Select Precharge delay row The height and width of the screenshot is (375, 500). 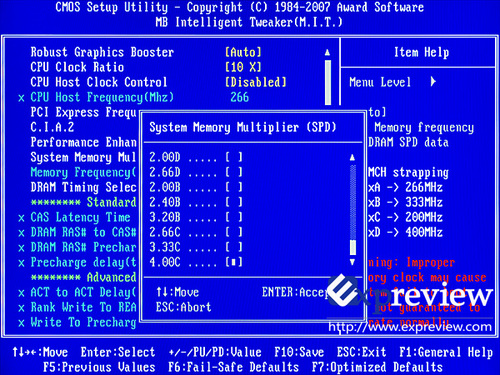click(77, 262)
